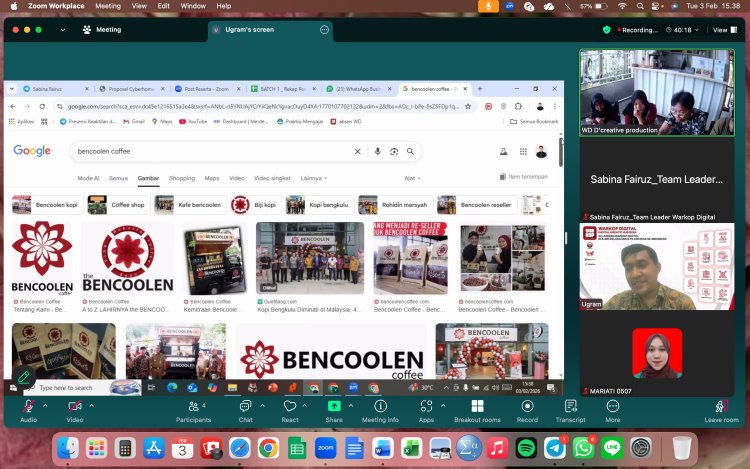Click the Sabina Fairuz_Team Leader participant tile
This screenshot has height=469, width=750.
click(x=657, y=180)
